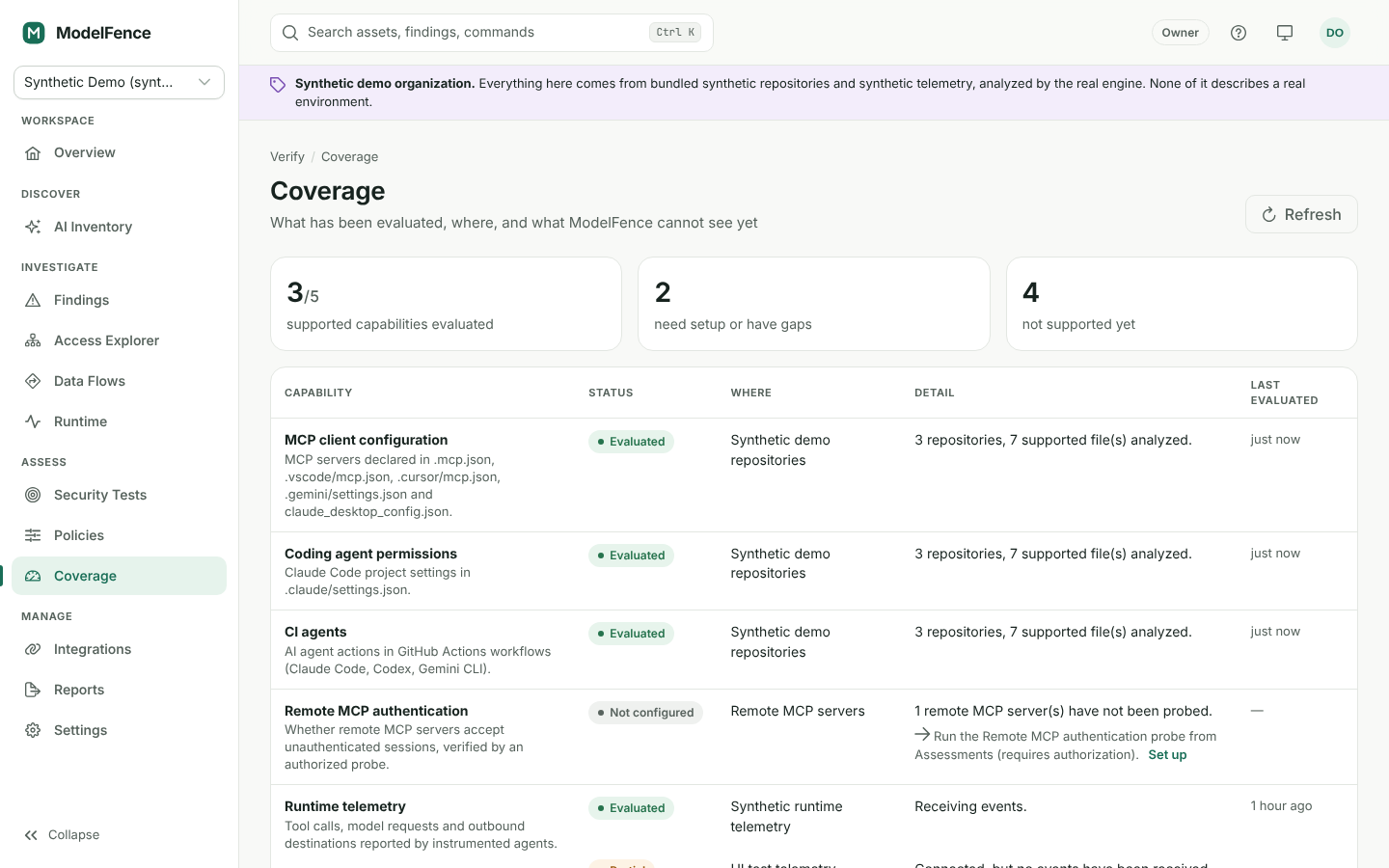Screen dimensions: 1389x868
Task: Click the tag icon in demo banner
Action: coord(278,85)
